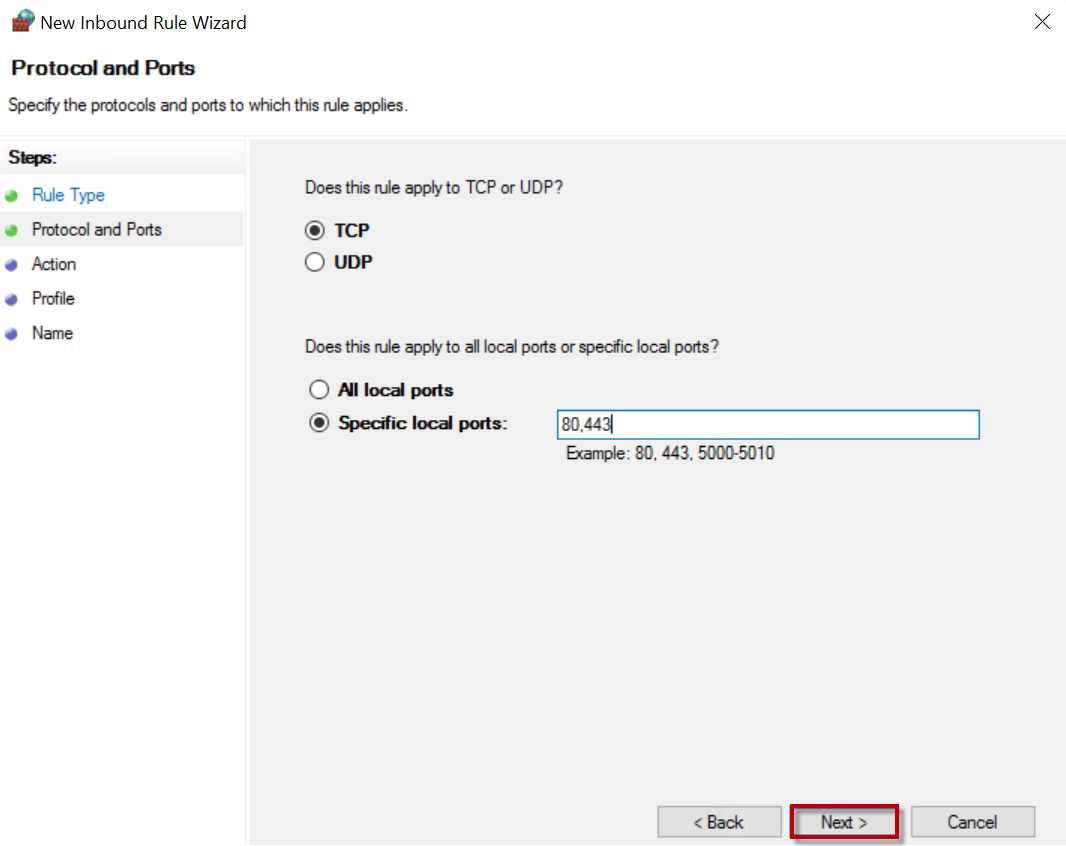Open the Protocol and Ports step

click(96, 229)
